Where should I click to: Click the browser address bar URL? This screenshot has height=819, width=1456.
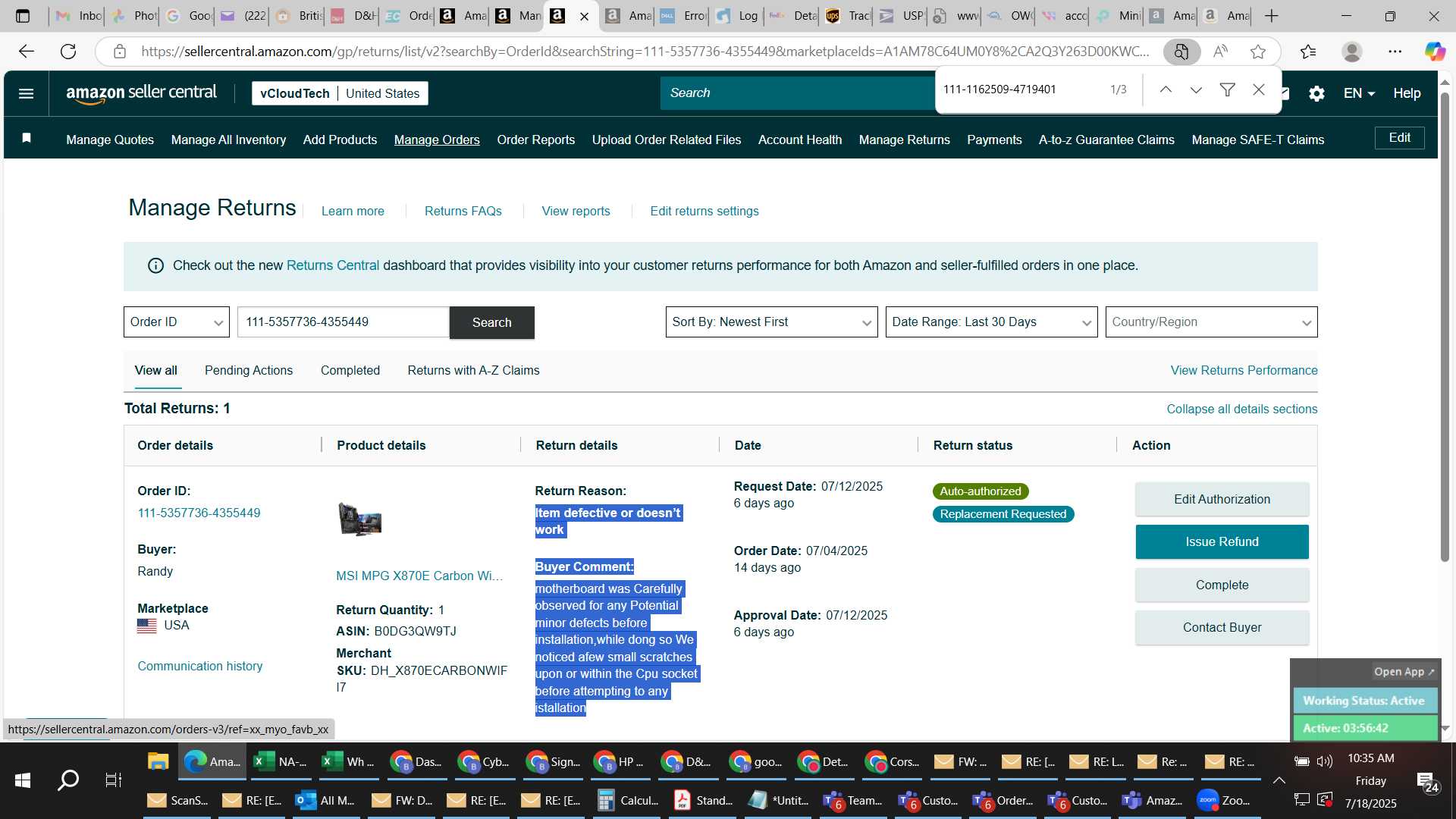coord(645,51)
